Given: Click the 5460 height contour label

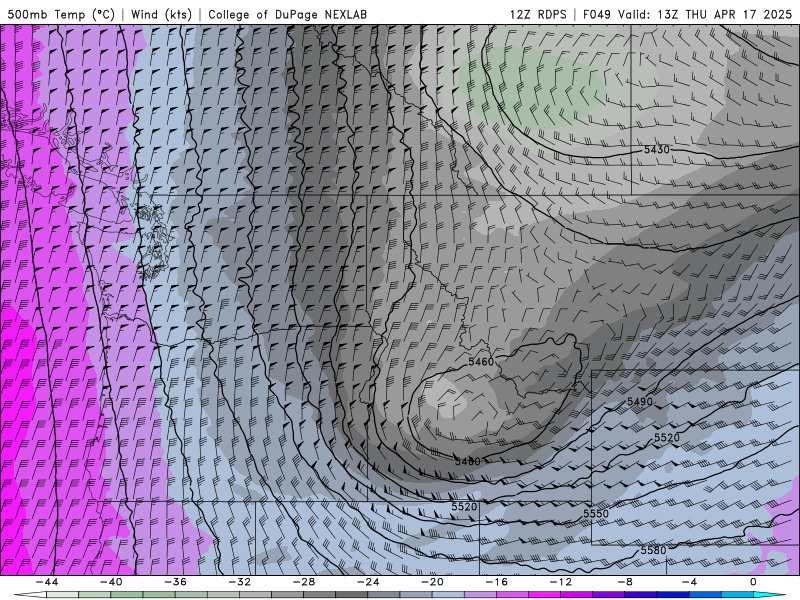Looking at the screenshot, I should (x=481, y=362).
